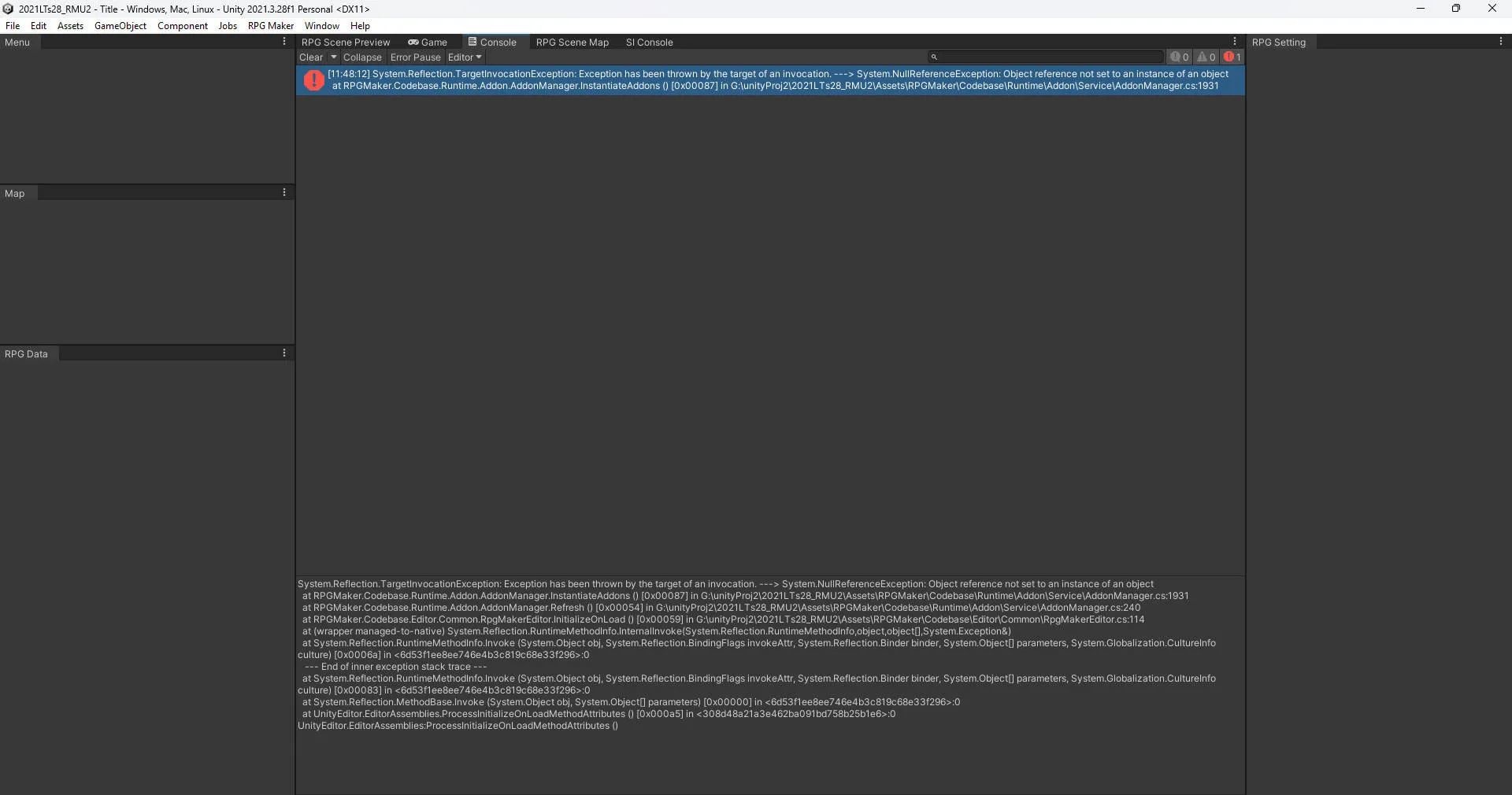This screenshot has height=795, width=1512.
Task: Open the Window menu
Action: pos(322,26)
